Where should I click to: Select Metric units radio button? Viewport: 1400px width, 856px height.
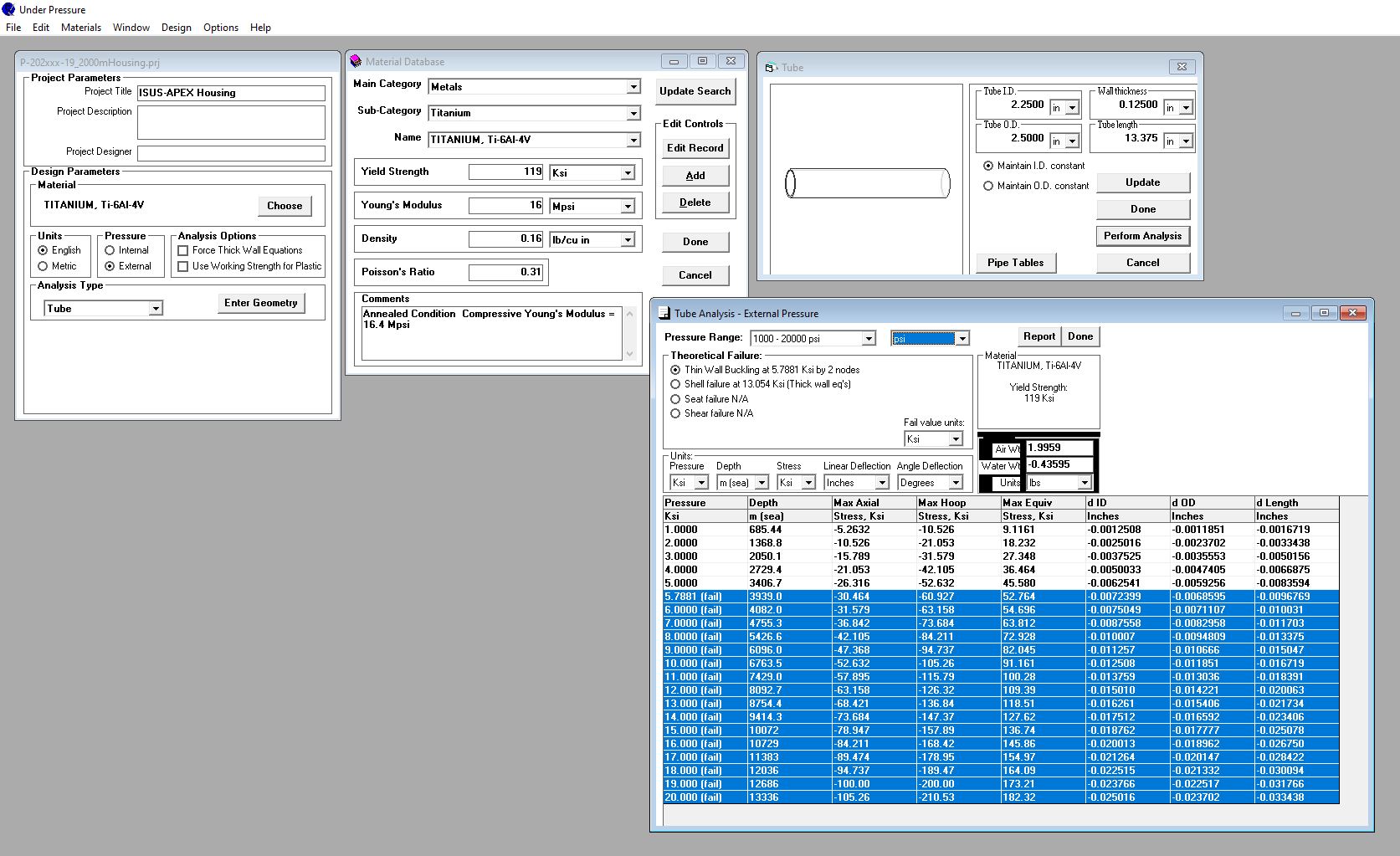[x=43, y=266]
